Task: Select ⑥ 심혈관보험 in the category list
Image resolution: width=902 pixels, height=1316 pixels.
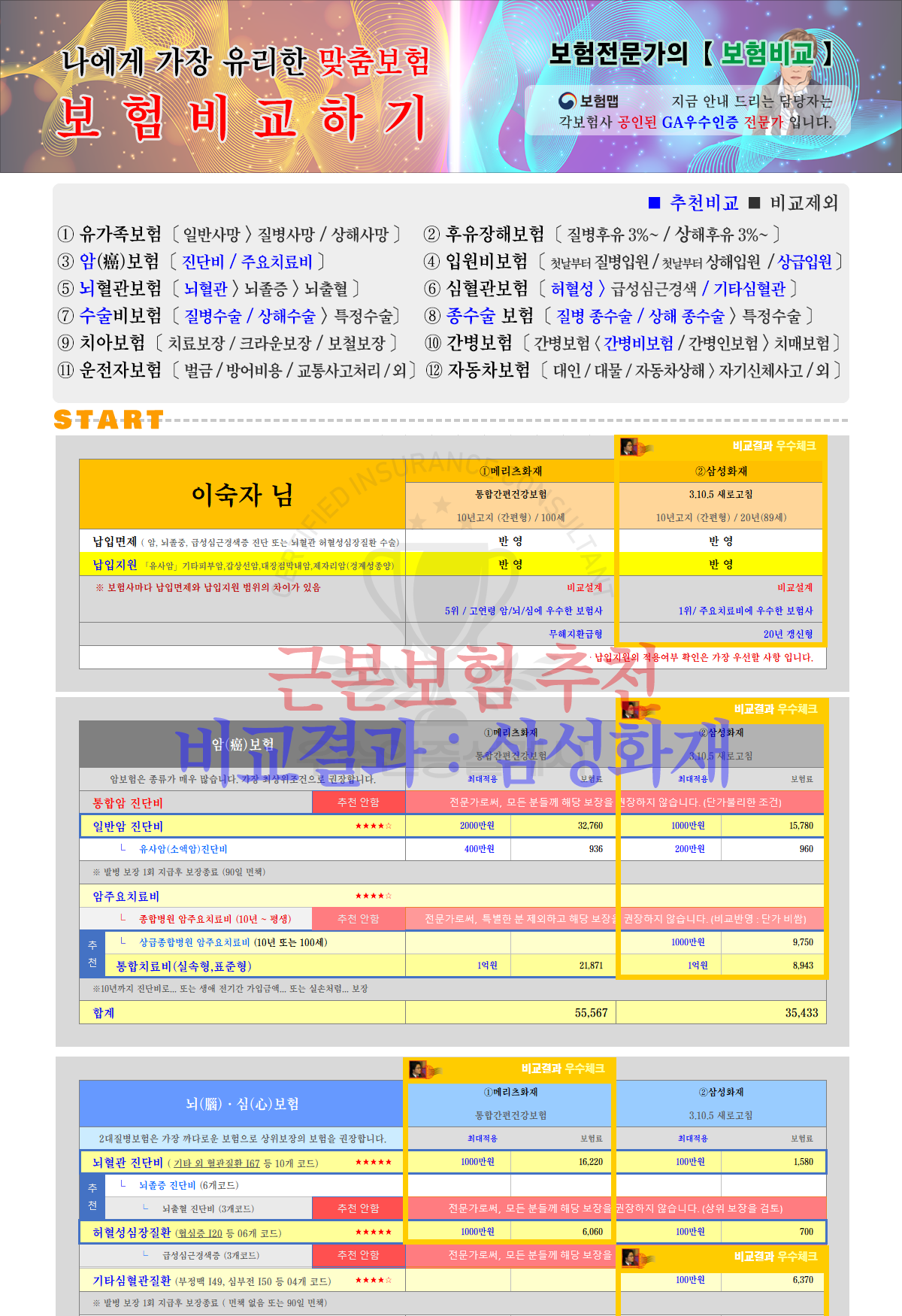Action: point(476,289)
